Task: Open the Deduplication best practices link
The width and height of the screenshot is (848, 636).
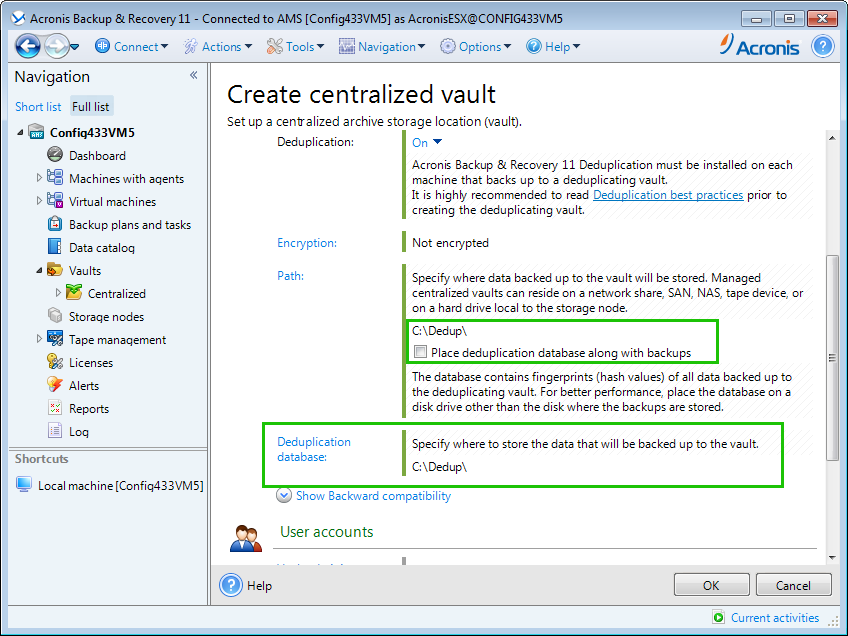Action: point(668,195)
